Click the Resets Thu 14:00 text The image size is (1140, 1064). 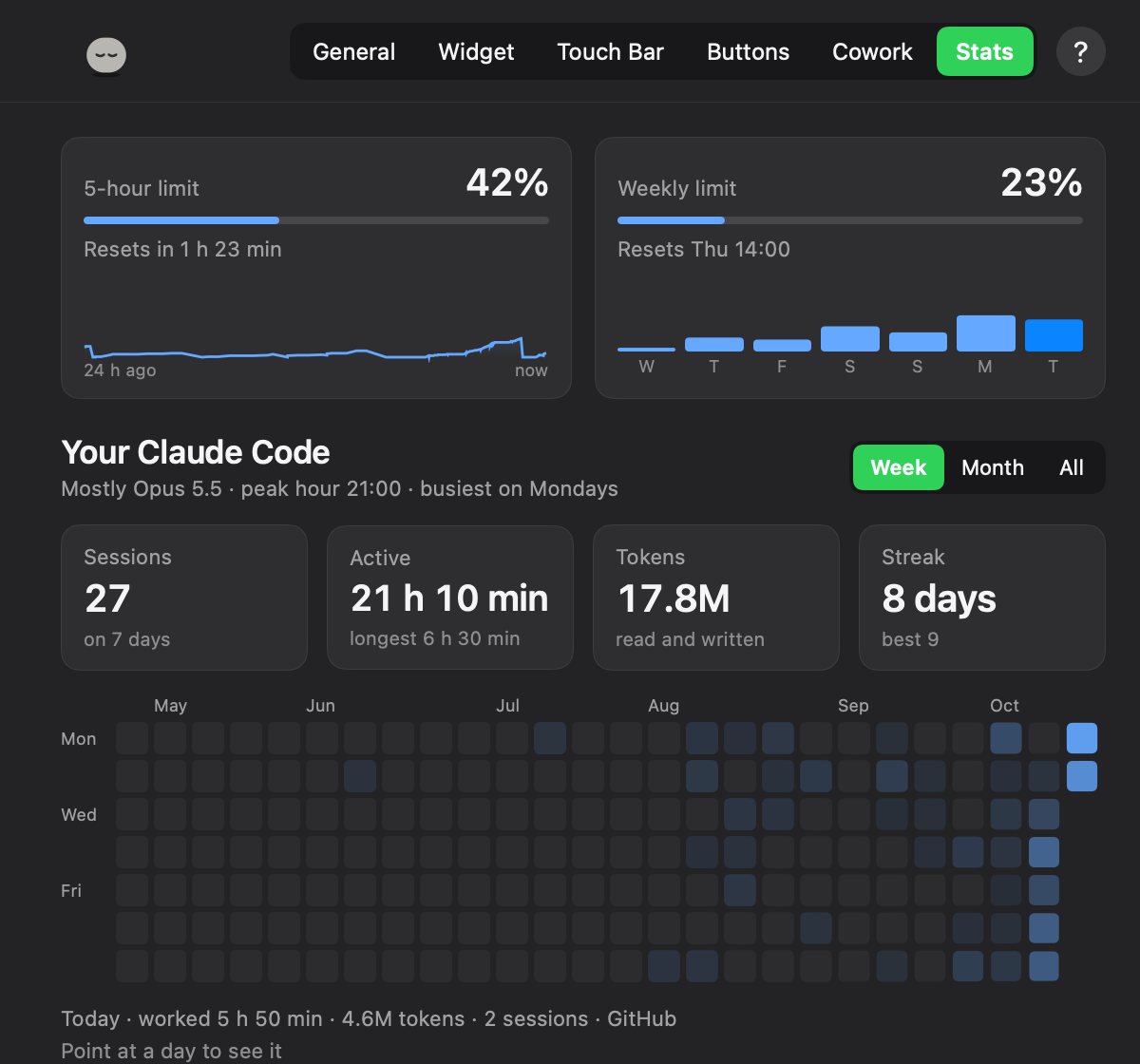pos(704,250)
